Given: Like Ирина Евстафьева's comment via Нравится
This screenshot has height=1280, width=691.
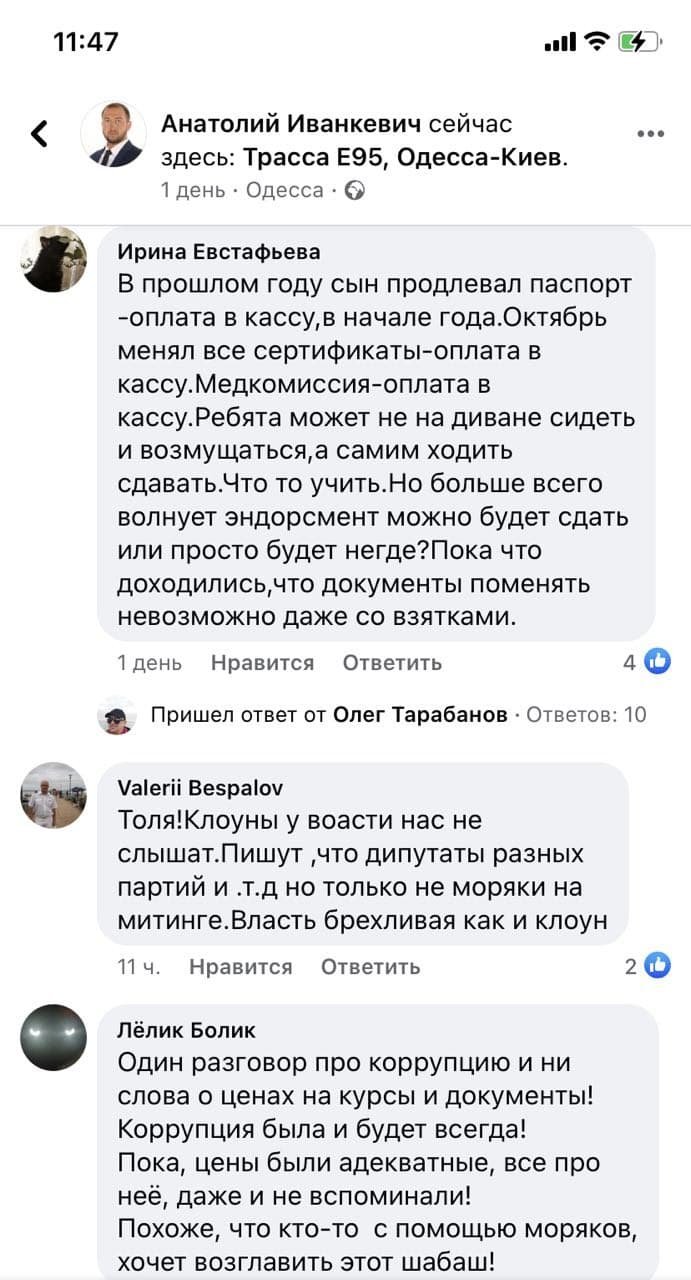Looking at the screenshot, I should (x=262, y=663).
